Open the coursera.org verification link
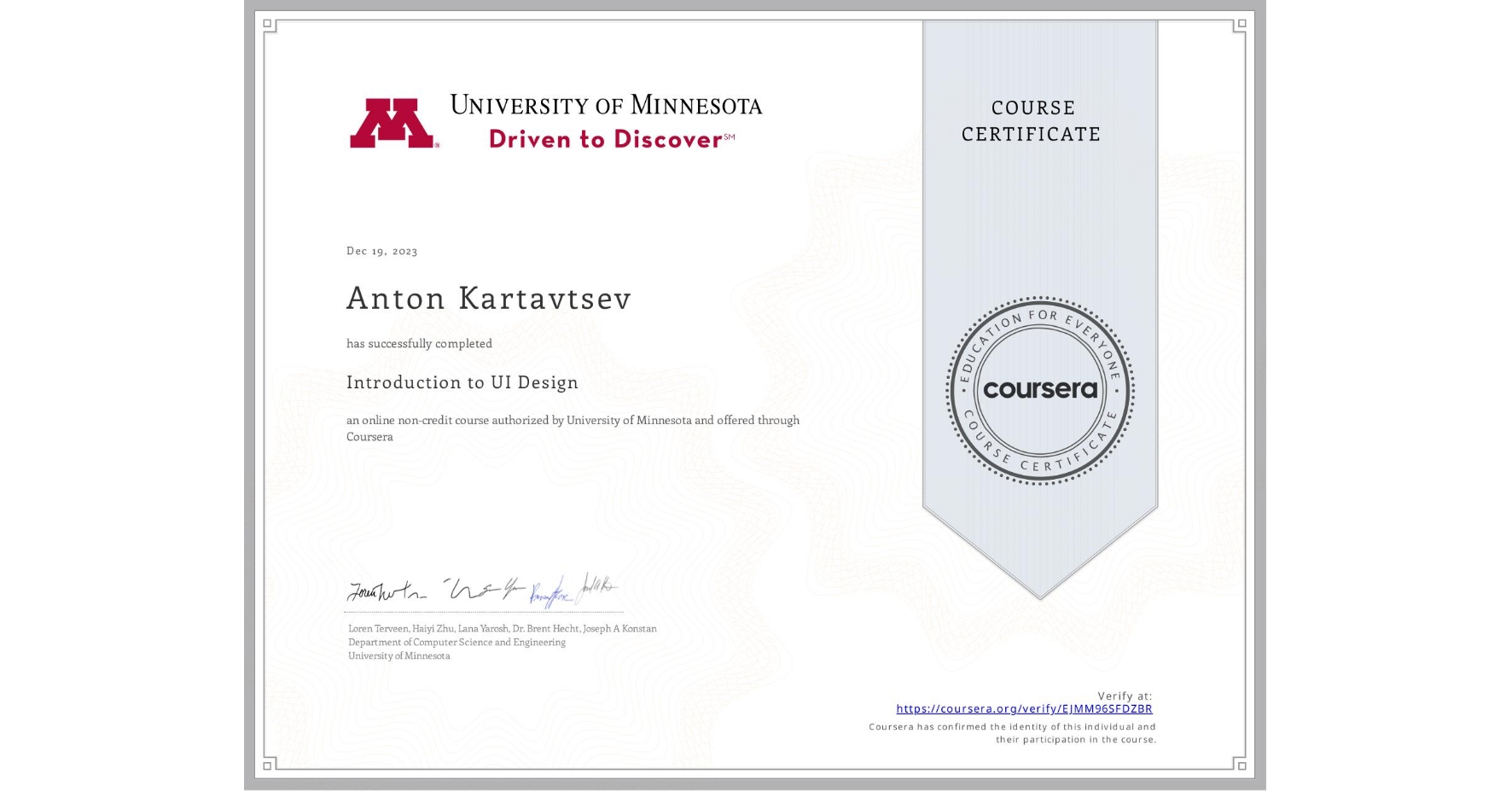Image resolution: width=1512 pixels, height=792 pixels. (1024, 708)
